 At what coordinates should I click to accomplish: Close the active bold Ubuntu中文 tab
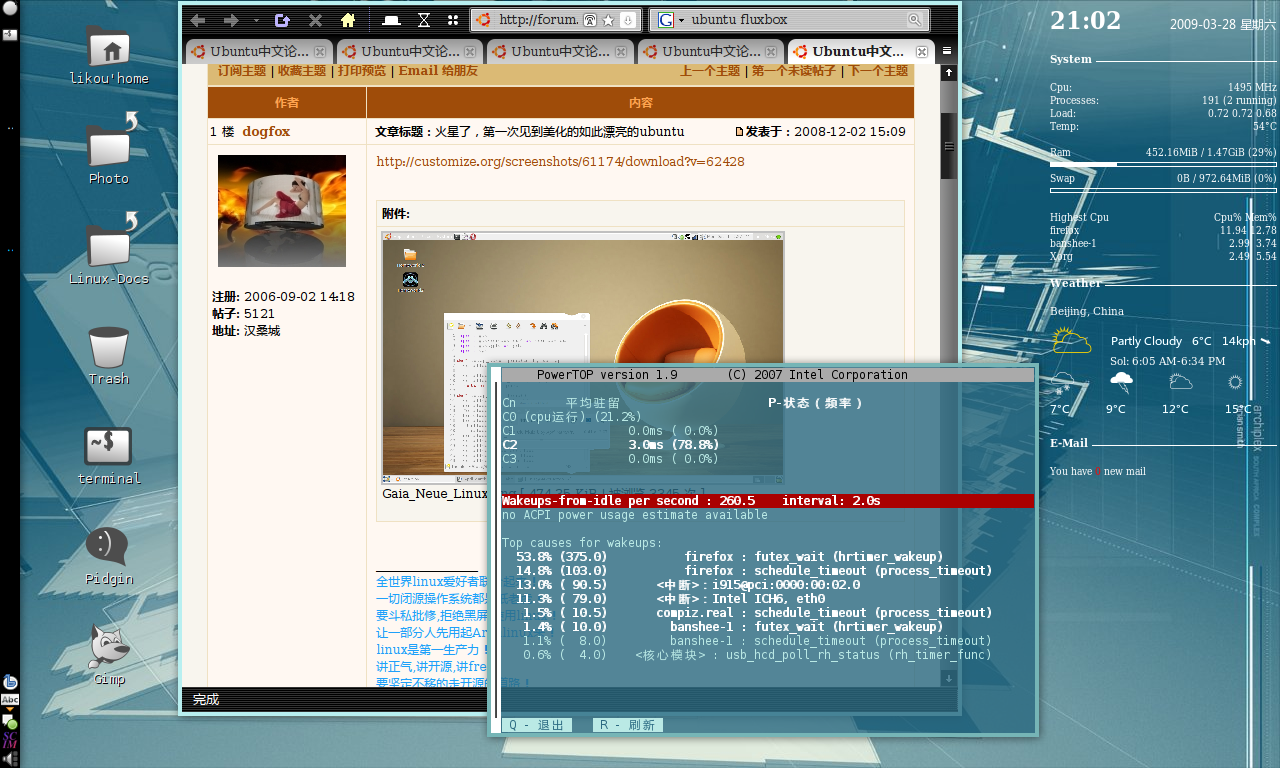tap(922, 52)
